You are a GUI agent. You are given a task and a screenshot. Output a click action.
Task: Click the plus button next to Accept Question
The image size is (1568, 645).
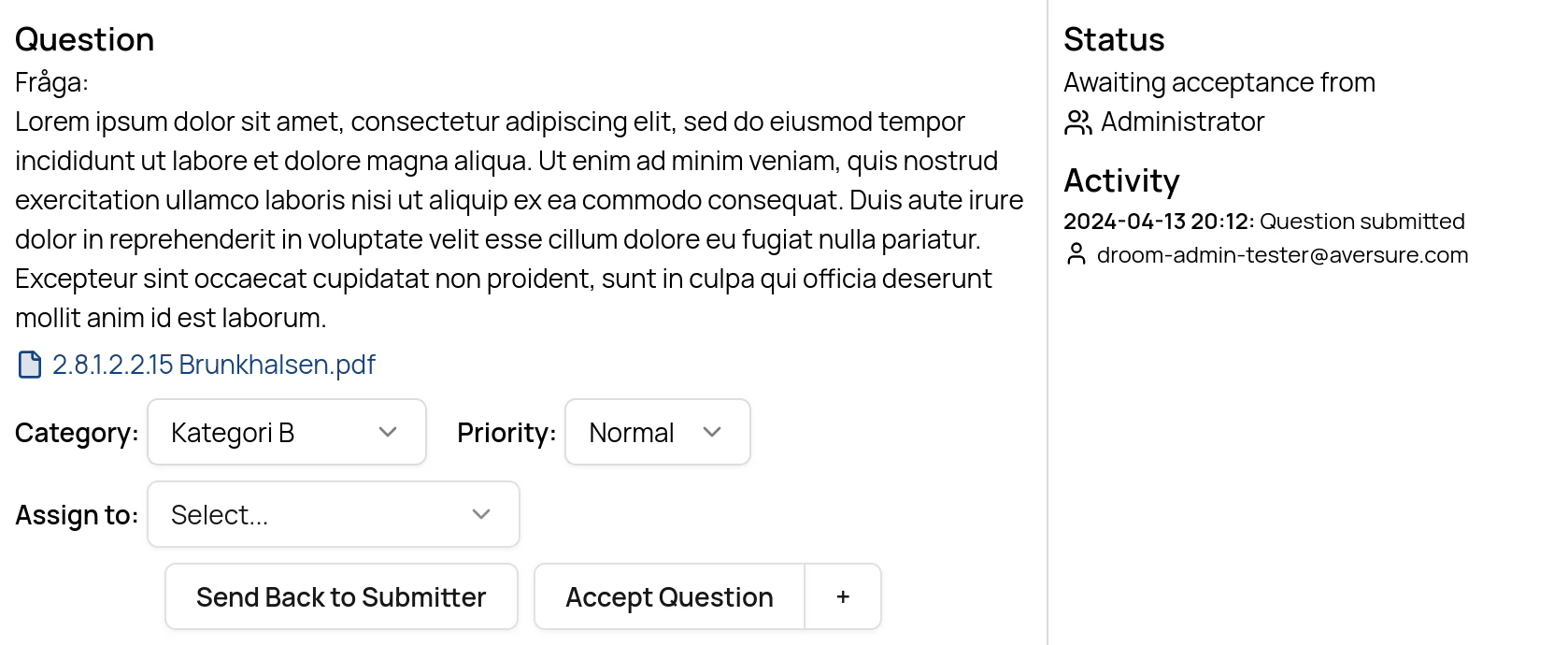pos(843,596)
